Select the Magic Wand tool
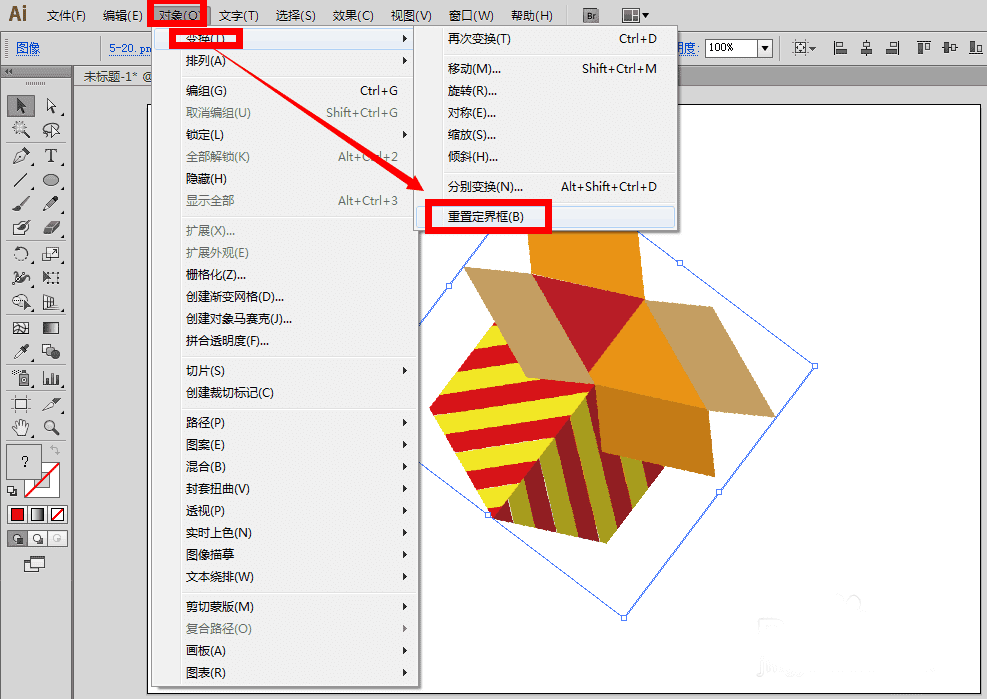This screenshot has width=987, height=699. pyautogui.click(x=21, y=129)
